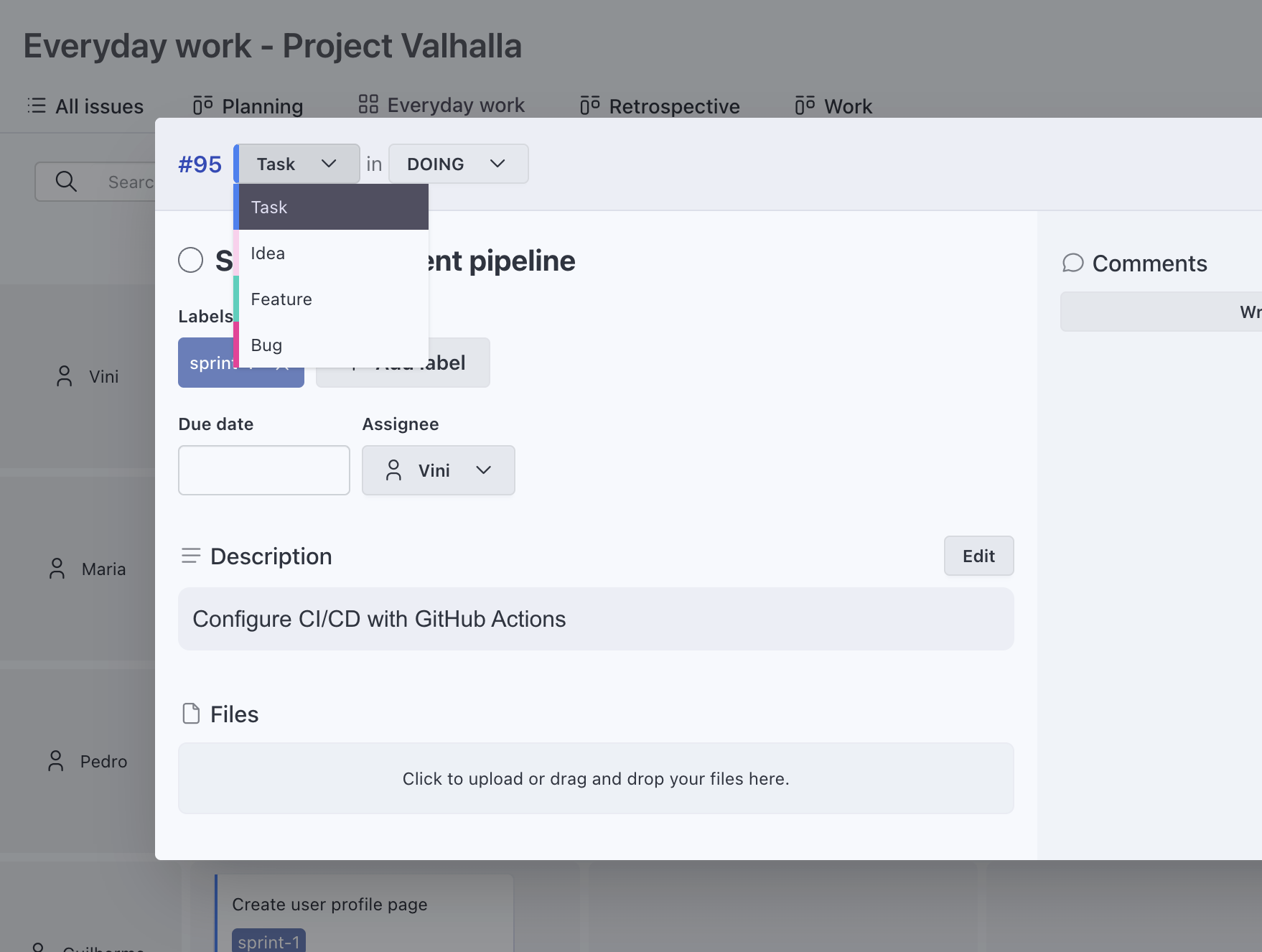
Task: Click the Files document icon
Action: 191,714
